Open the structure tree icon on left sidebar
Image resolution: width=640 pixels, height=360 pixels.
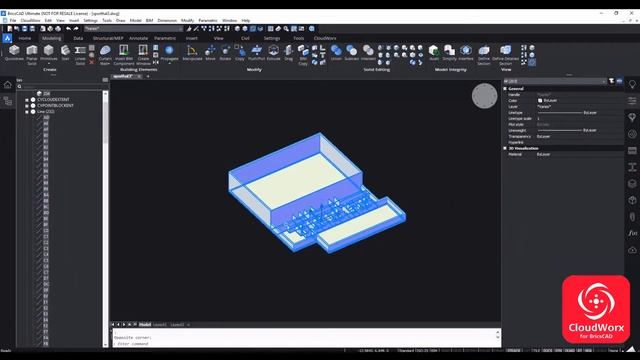(x=7, y=101)
